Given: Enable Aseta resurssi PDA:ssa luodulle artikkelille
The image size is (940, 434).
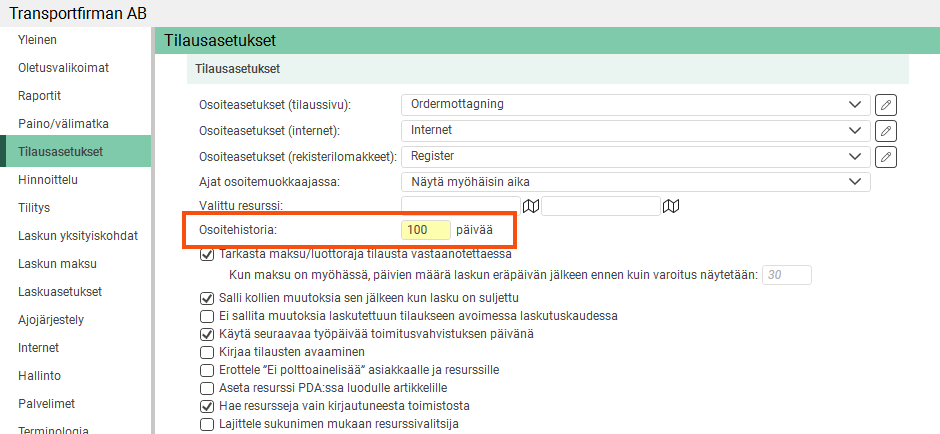Looking at the screenshot, I should (207, 388).
